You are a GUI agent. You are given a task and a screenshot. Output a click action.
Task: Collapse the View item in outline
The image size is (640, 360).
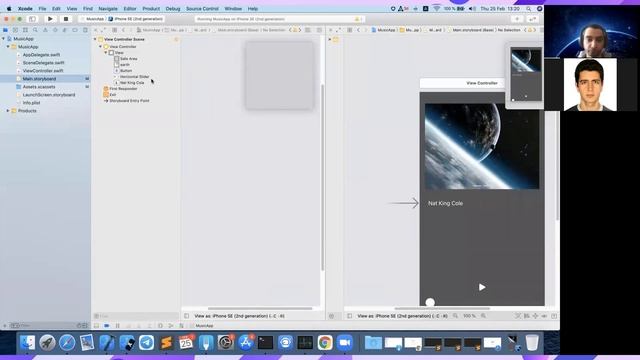click(106, 53)
